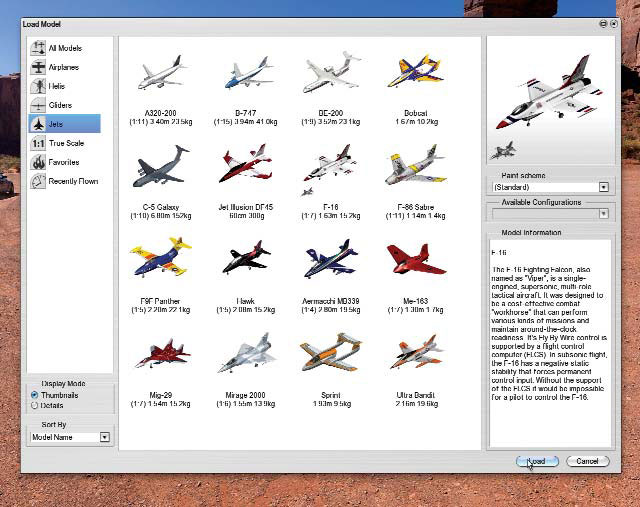
Task: Select the Sprint jet thumbnail
Action: click(x=331, y=353)
